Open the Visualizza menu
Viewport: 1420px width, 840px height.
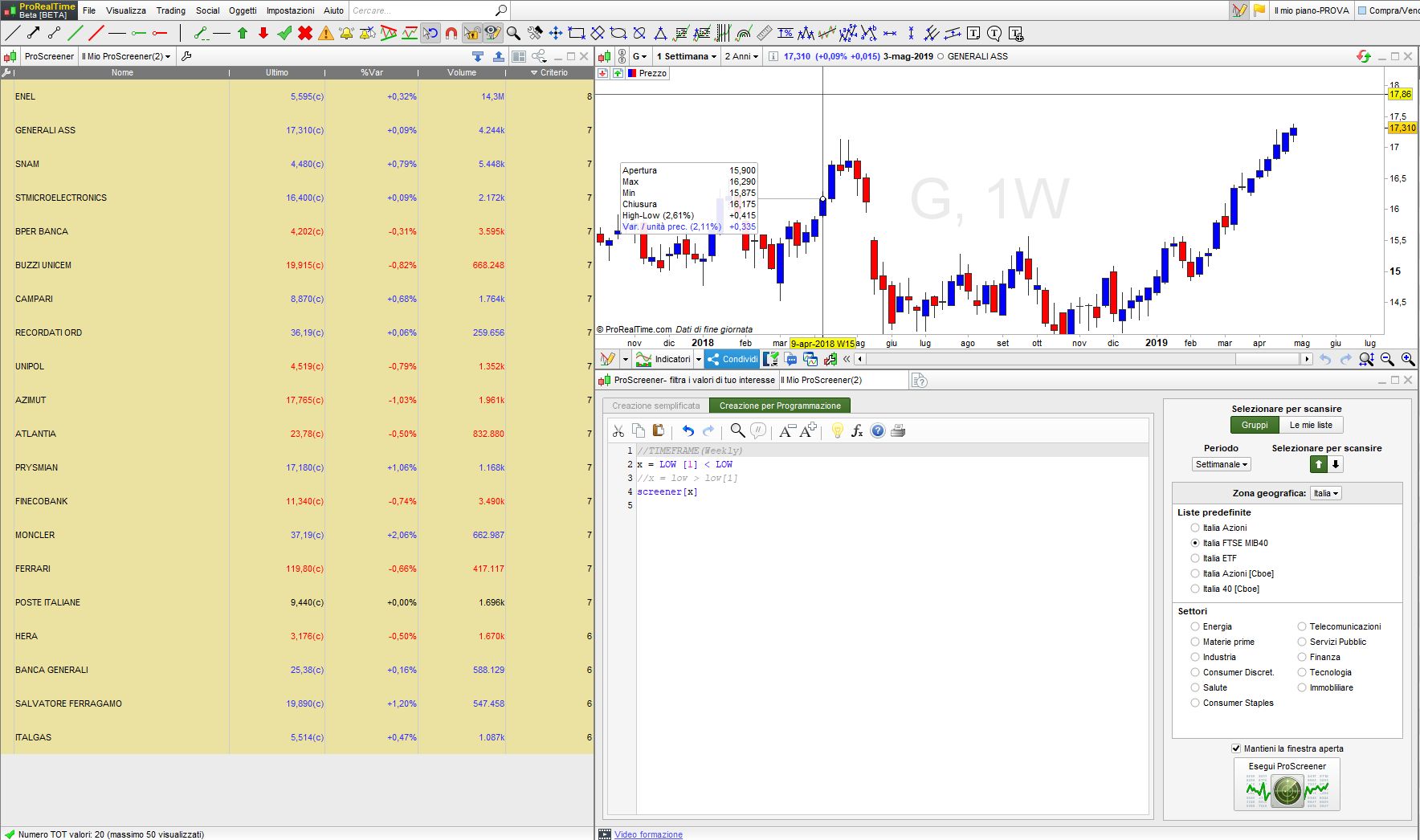126,10
